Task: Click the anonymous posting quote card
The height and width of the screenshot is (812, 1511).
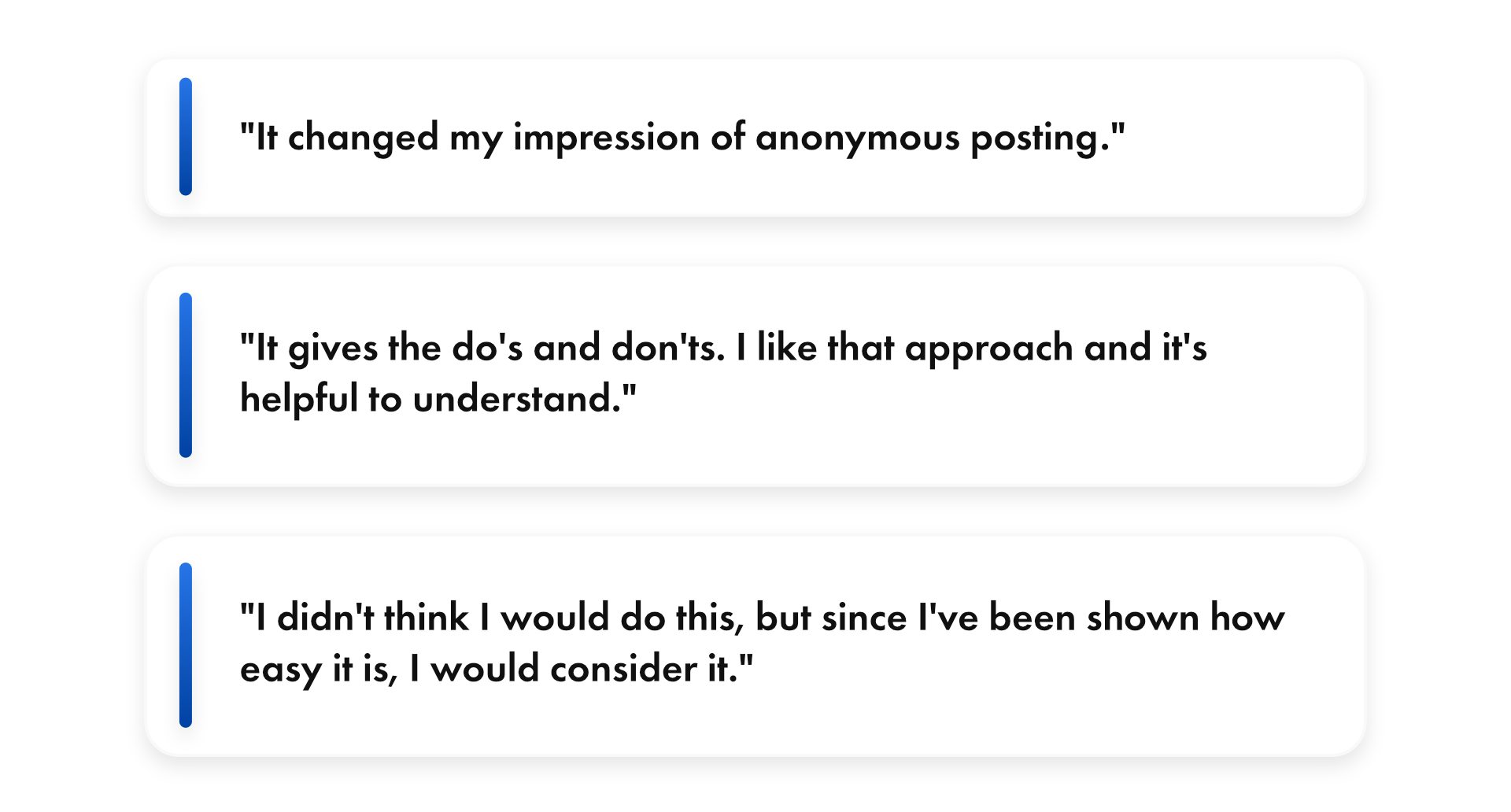Action: (755, 138)
